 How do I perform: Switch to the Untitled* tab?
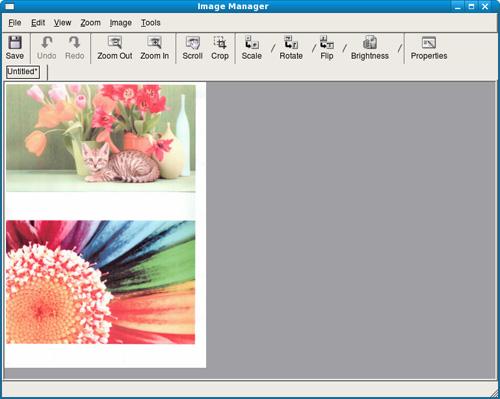tap(23, 72)
